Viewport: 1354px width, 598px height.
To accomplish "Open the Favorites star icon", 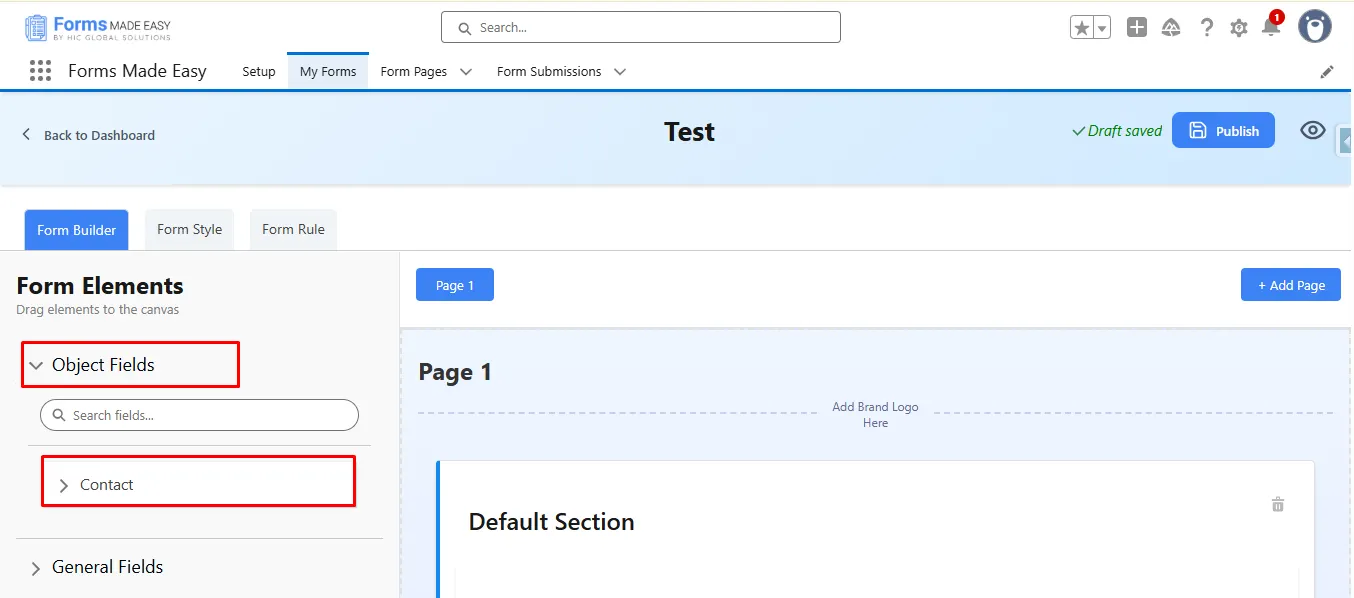I will pyautogui.click(x=1081, y=28).
